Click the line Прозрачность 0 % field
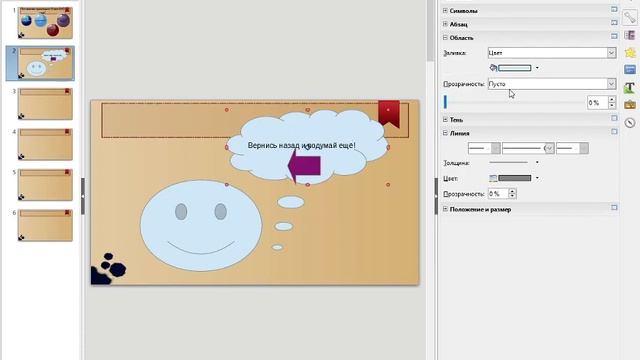640x360 pixels. (x=498, y=193)
